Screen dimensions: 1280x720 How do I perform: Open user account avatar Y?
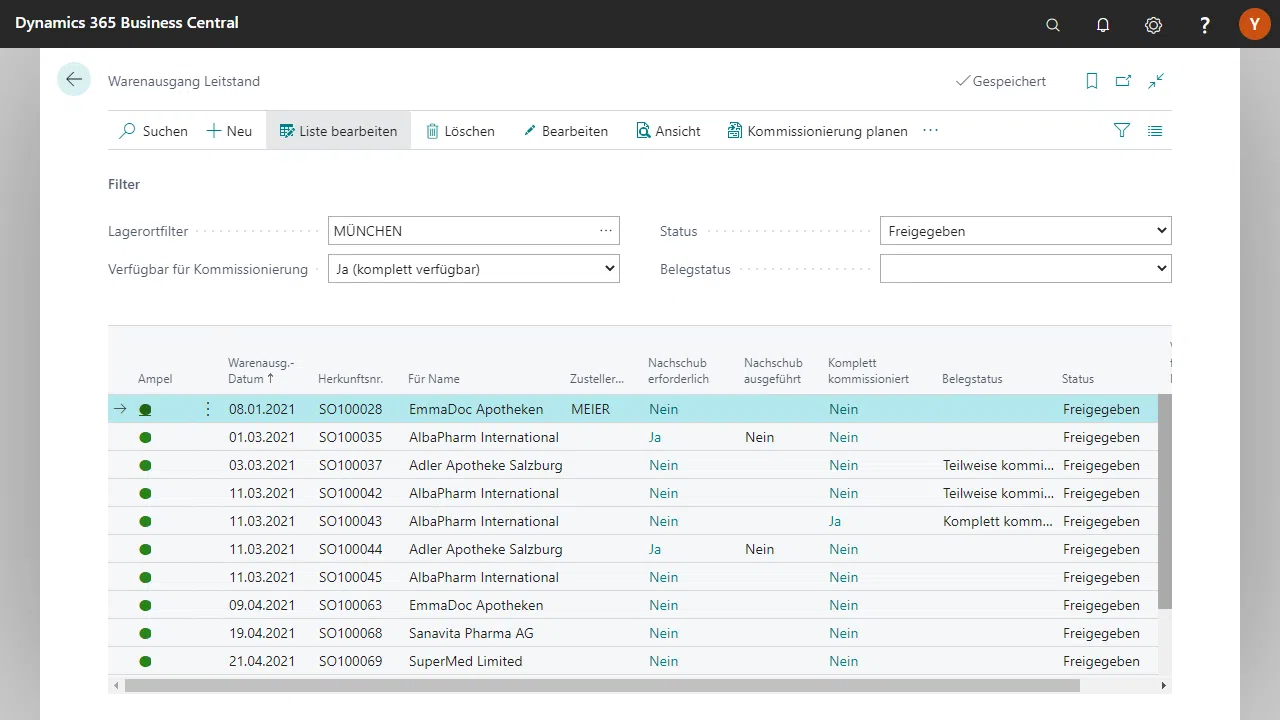point(1254,24)
